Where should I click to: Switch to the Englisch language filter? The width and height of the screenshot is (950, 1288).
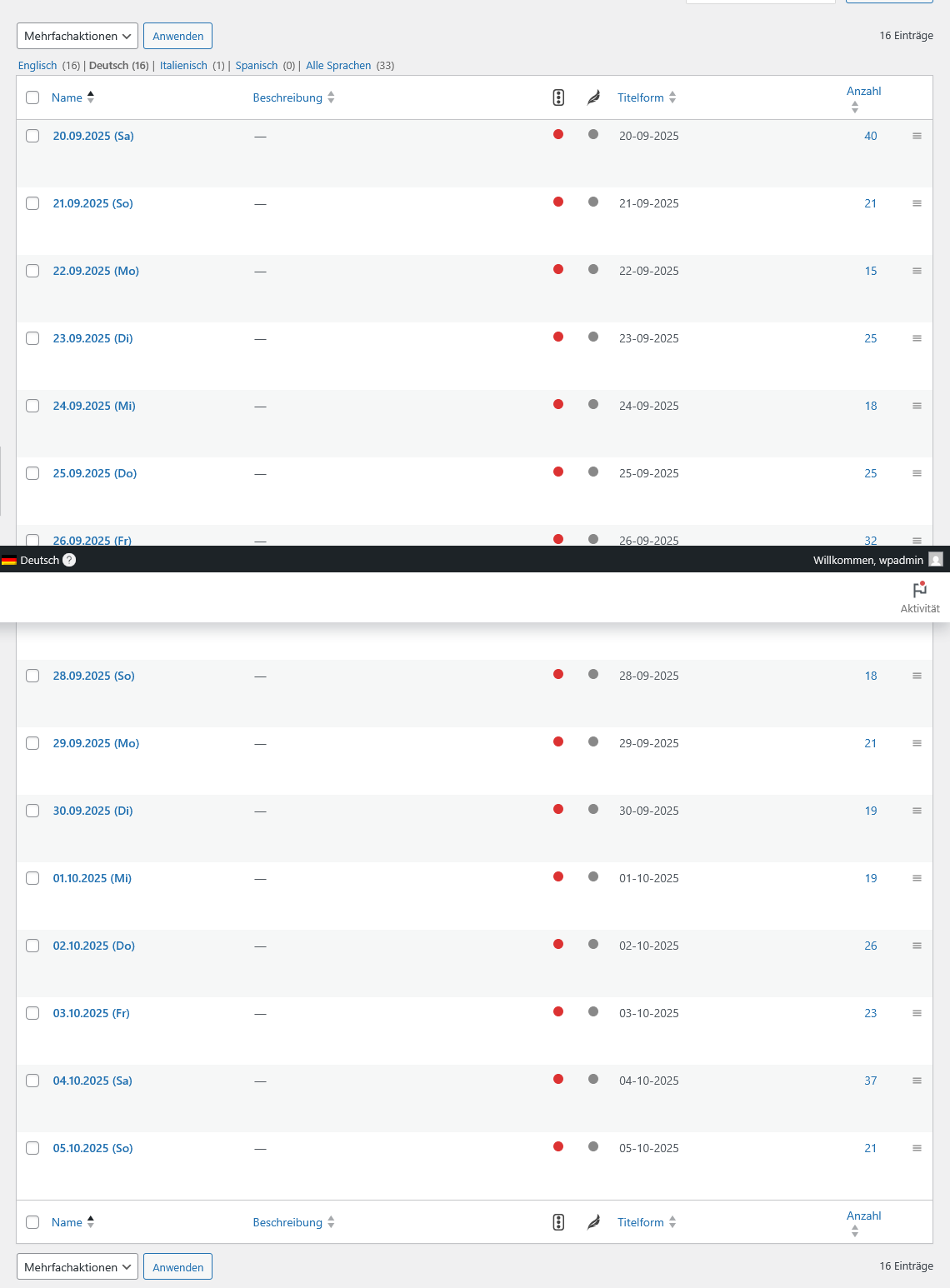click(x=37, y=66)
